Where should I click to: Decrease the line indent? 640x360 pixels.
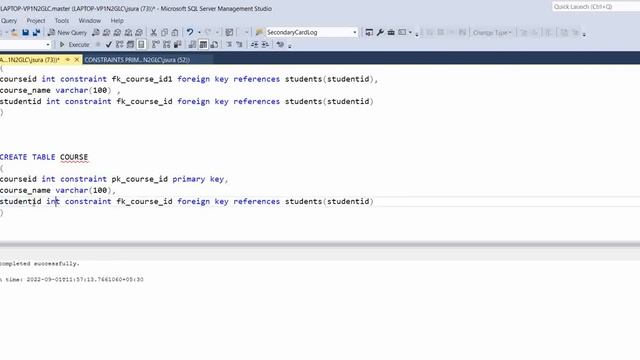click(254, 44)
